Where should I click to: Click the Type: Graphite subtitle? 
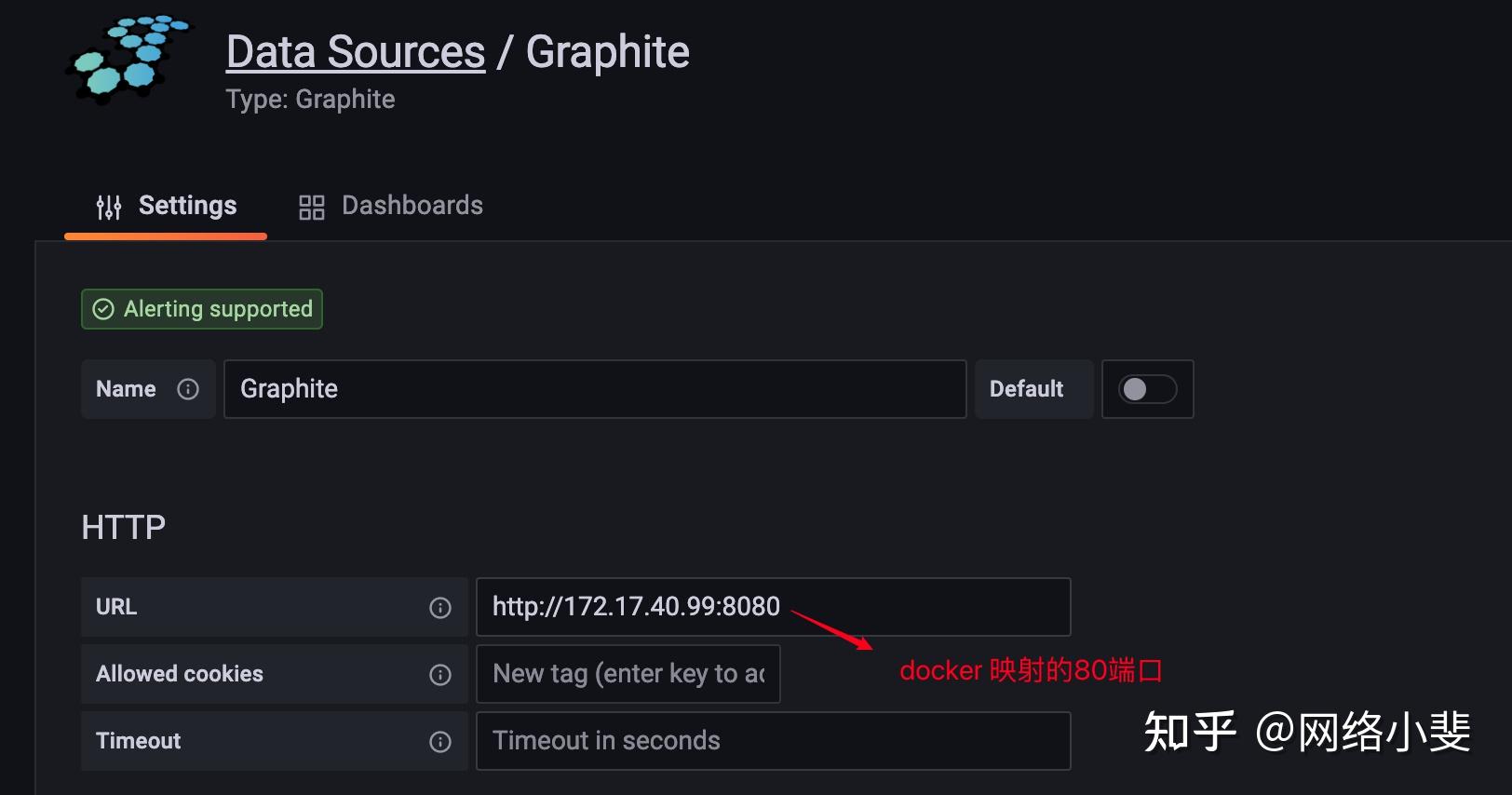[310, 100]
